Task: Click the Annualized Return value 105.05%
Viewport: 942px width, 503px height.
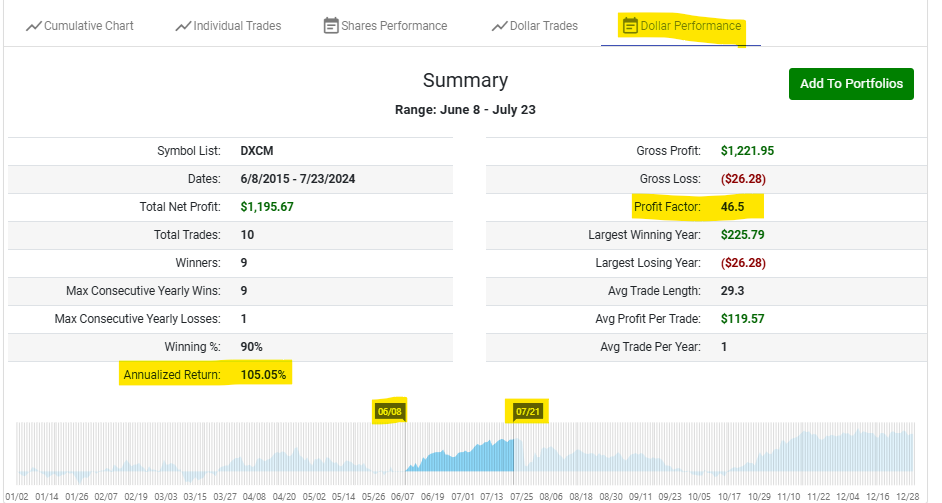Action: [x=265, y=375]
